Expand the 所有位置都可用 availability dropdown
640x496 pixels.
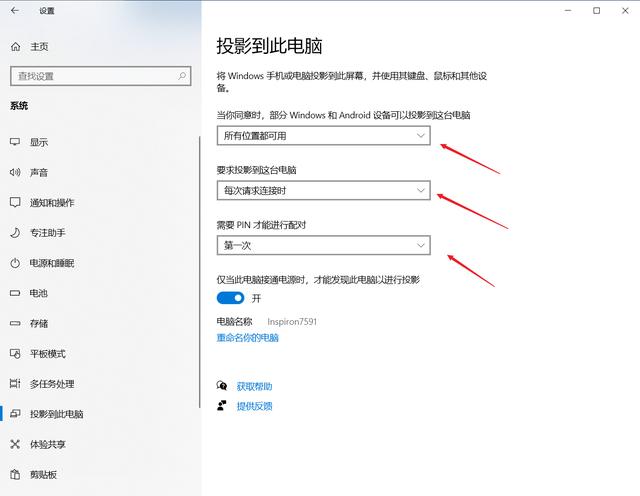coord(323,135)
